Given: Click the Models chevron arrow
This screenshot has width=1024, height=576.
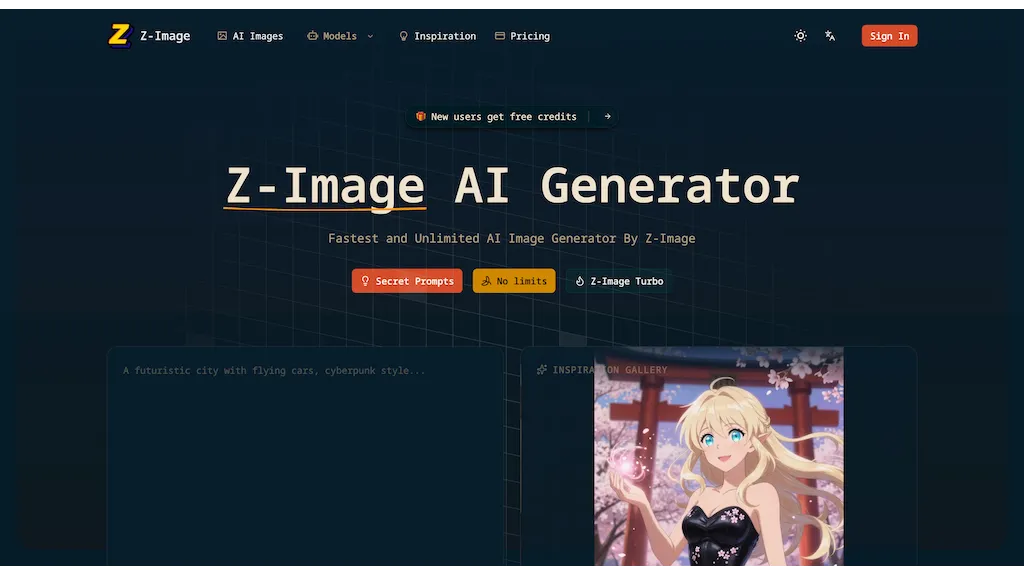Looking at the screenshot, I should click(370, 37).
